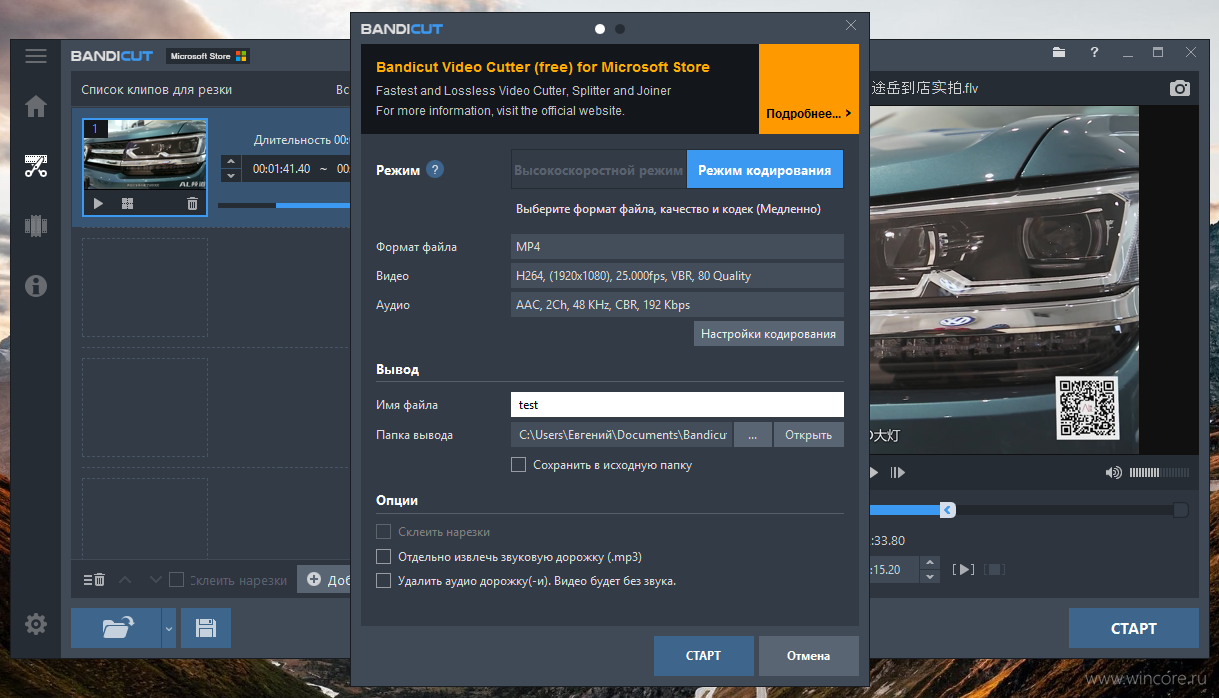
Task: Click the Открыть folder button
Action: coord(809,435)
